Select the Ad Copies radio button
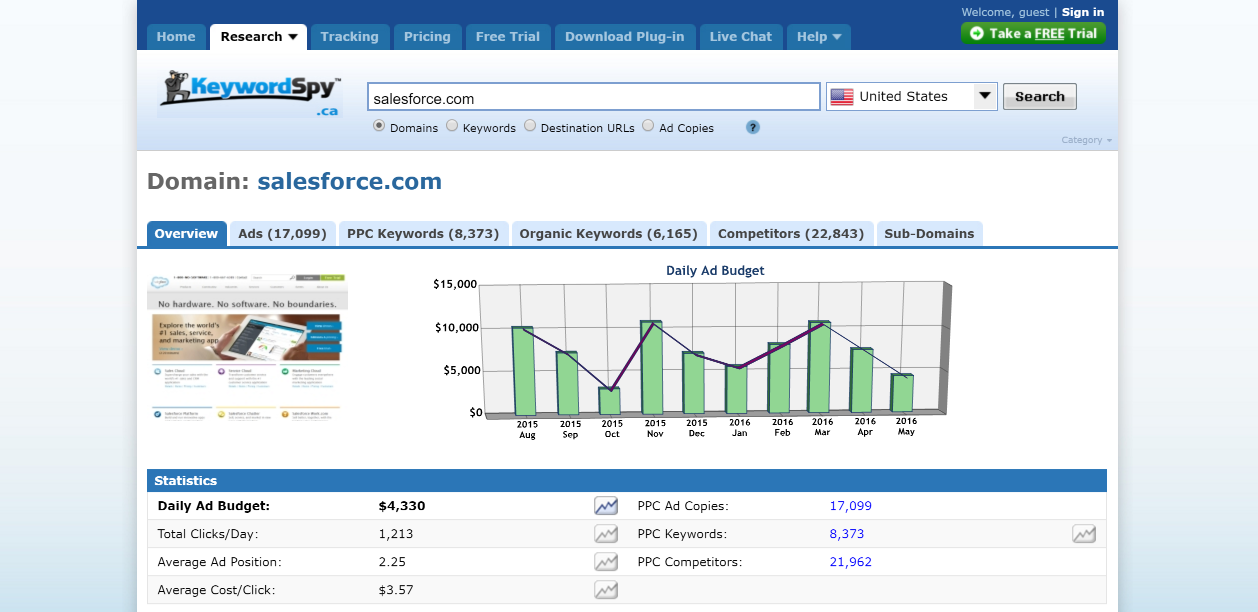 [x=648, y=126]
